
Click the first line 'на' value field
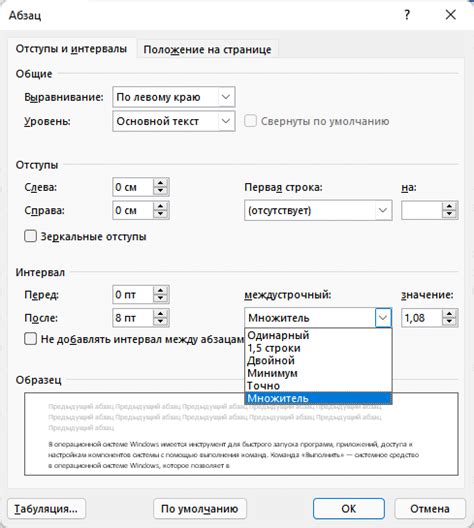421,210
